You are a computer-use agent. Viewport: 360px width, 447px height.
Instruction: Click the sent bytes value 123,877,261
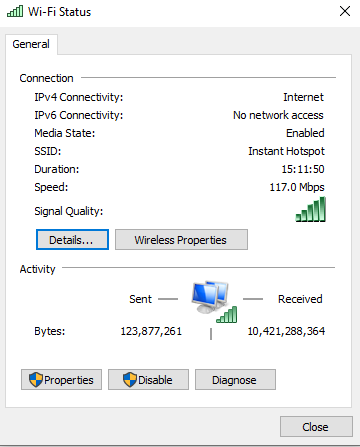tap(151, 331)
